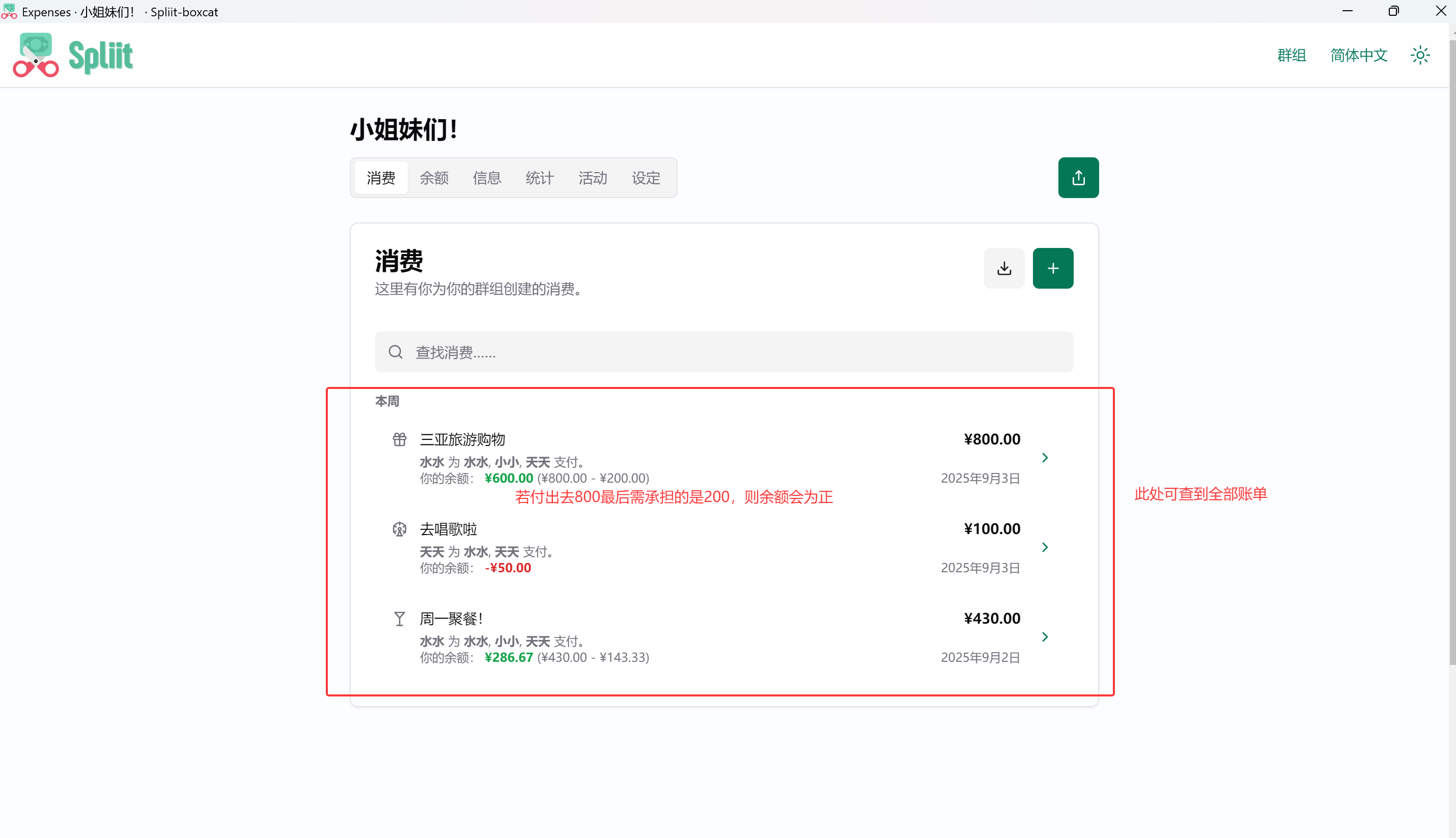Click the cocktail glass icon beside 周一聚餐

click(x=400, y=619)
